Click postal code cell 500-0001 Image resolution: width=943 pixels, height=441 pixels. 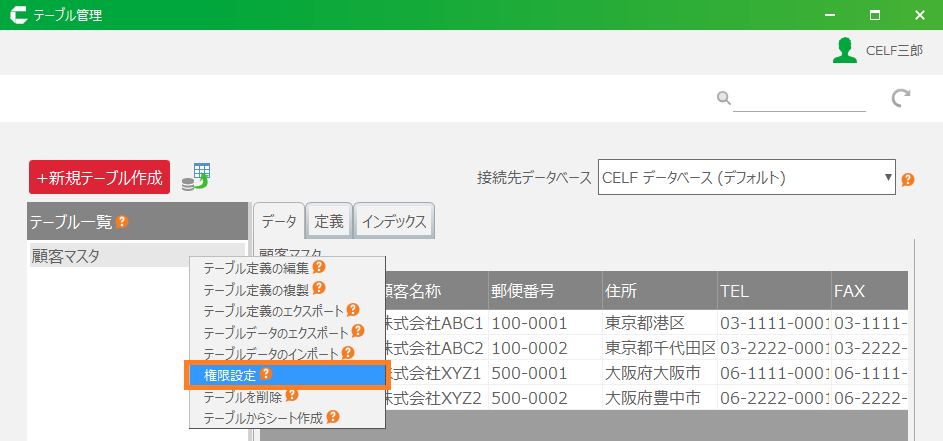click(545, 373)
